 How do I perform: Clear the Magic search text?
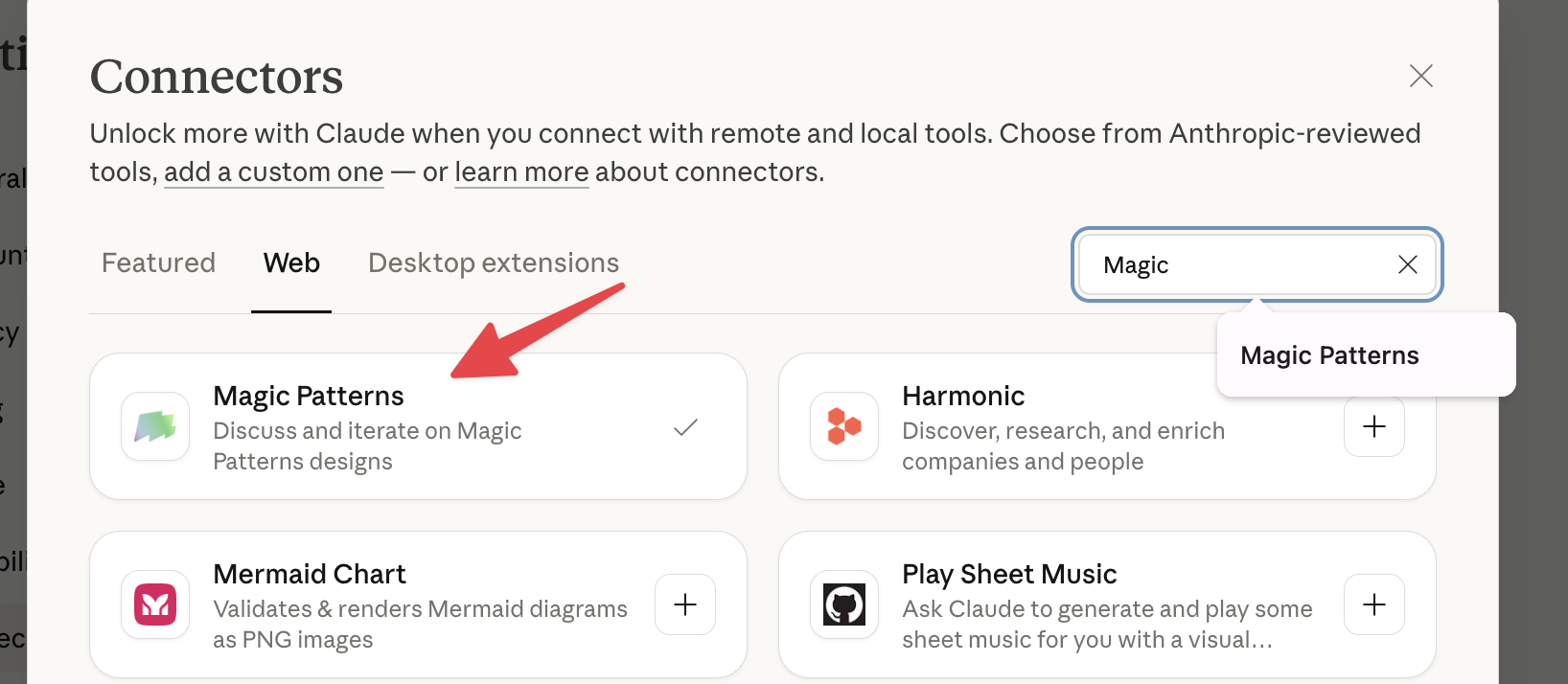1407,264
